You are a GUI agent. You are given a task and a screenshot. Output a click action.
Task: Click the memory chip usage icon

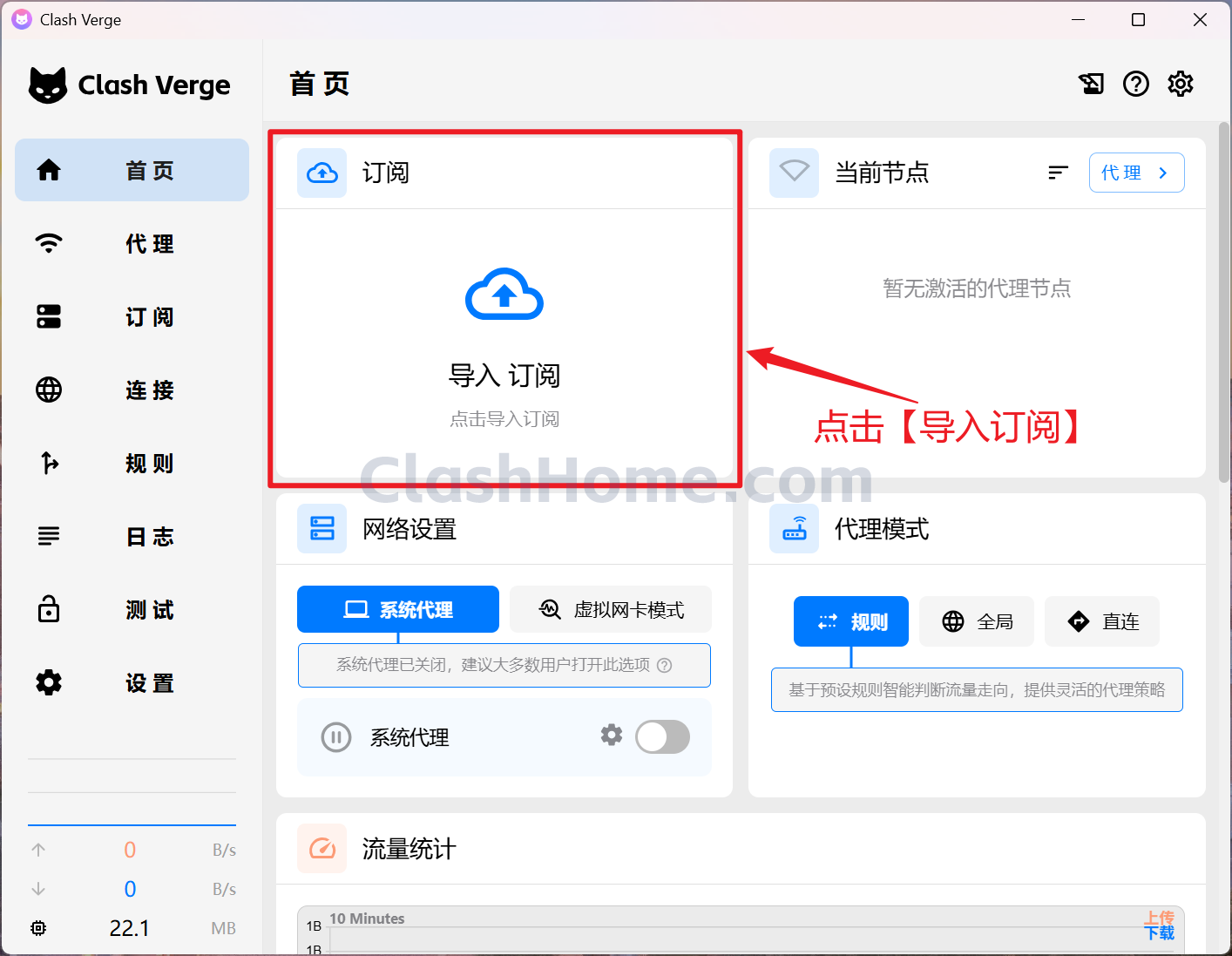tap(38, 928)
